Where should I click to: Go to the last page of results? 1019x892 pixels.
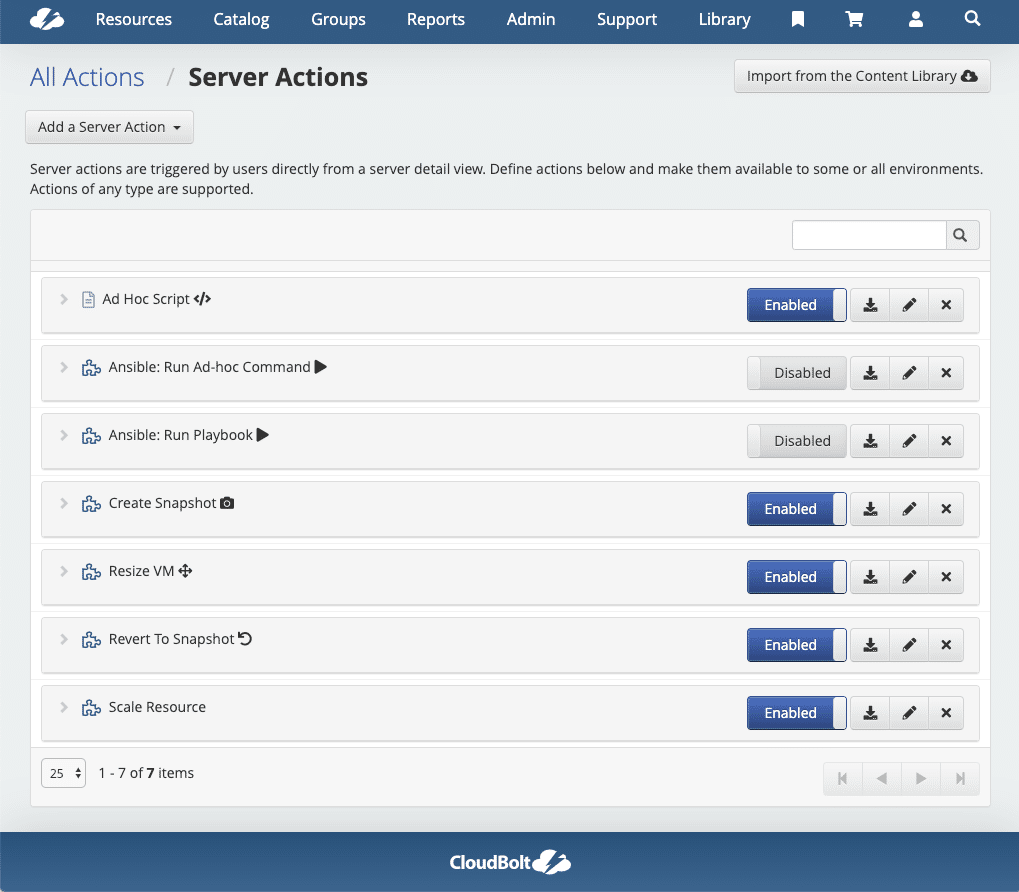[x=960, y=778]
